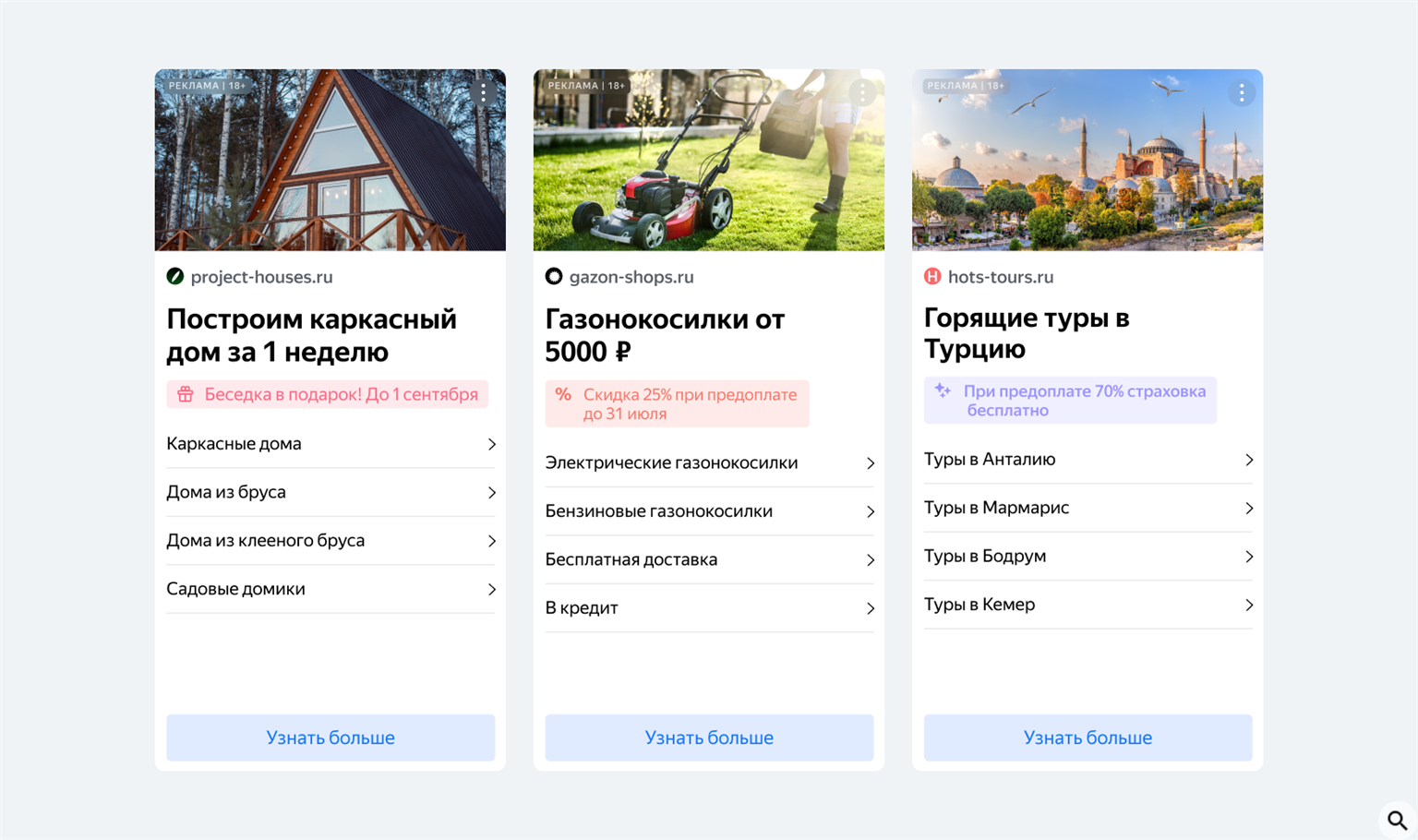This screenshot has height=840, width=1418.
Task: Click the sparkle icon in insurance promo
Action: pos(942,390)
